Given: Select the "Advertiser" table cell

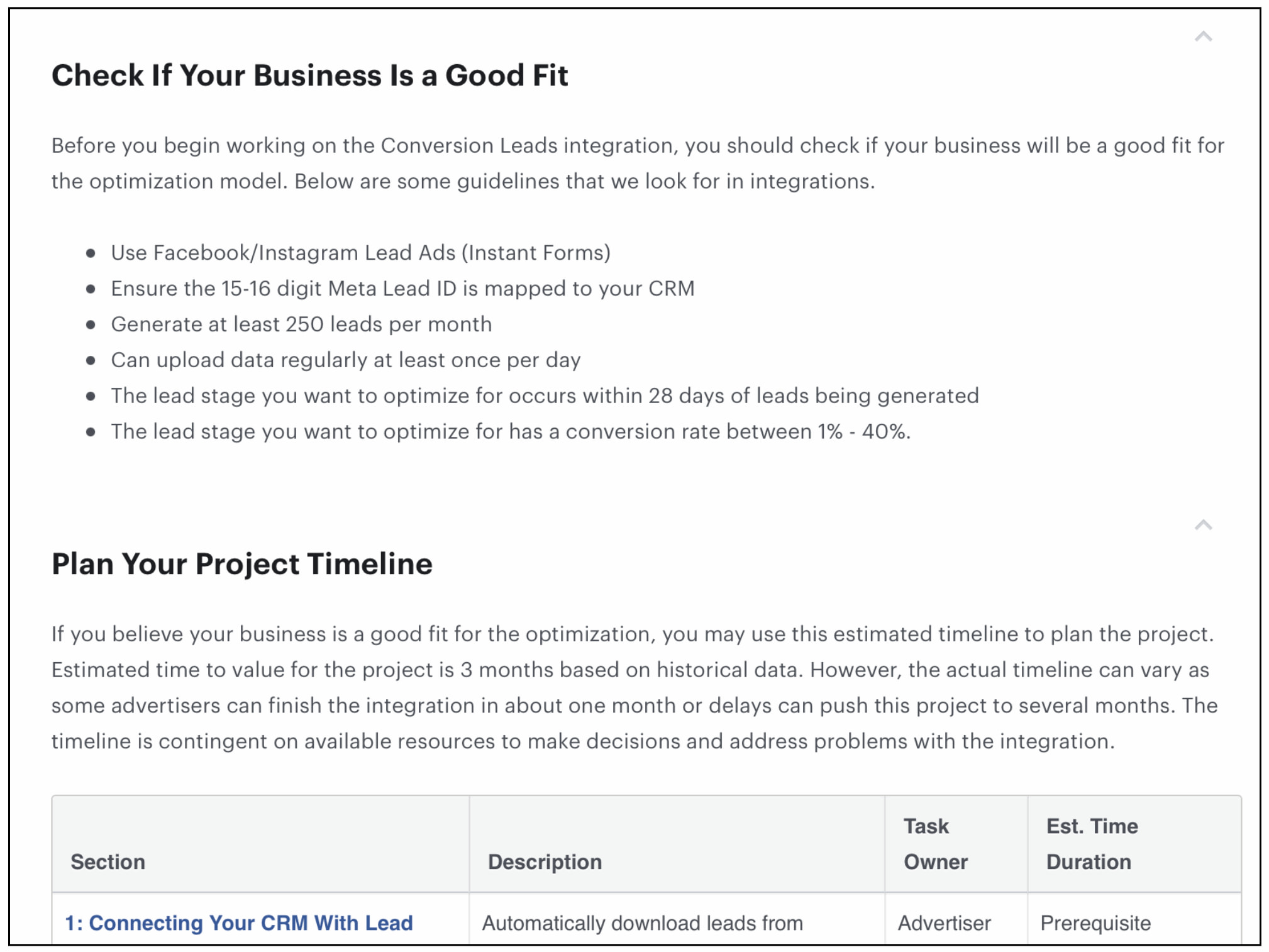Looking at the screenshot, I should (945, 922).
